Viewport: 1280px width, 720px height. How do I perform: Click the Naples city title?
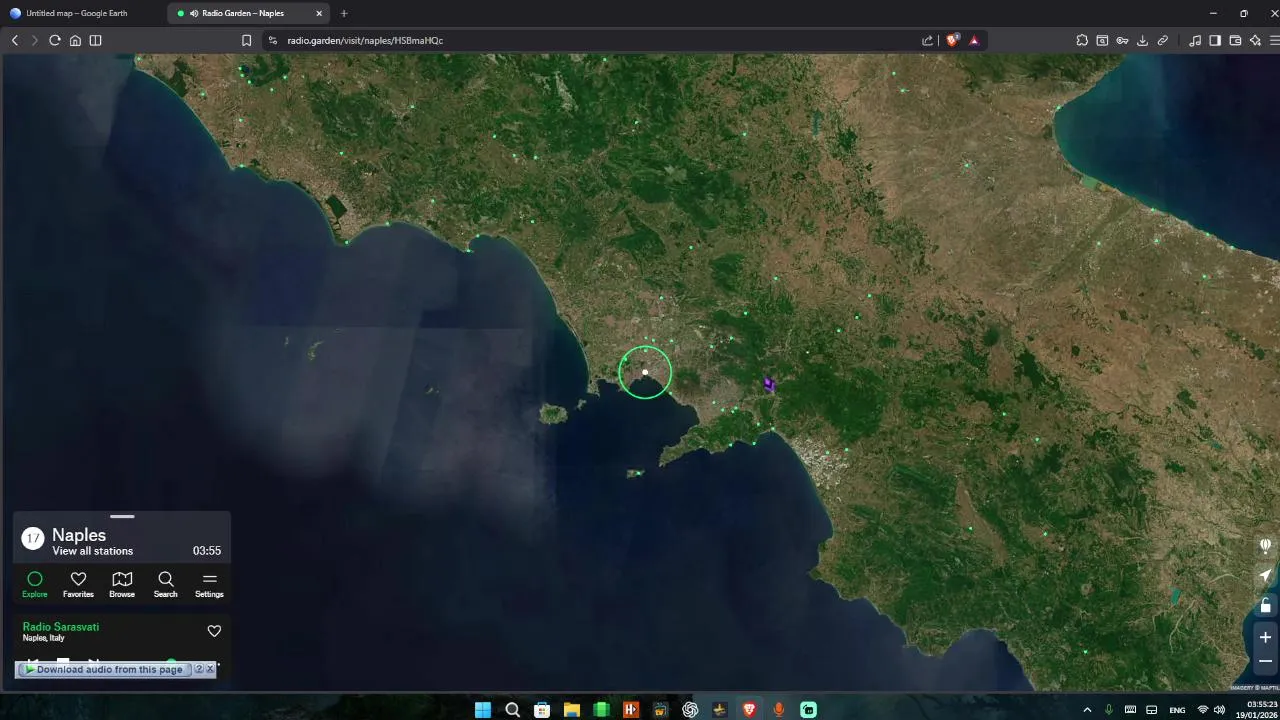79,535
